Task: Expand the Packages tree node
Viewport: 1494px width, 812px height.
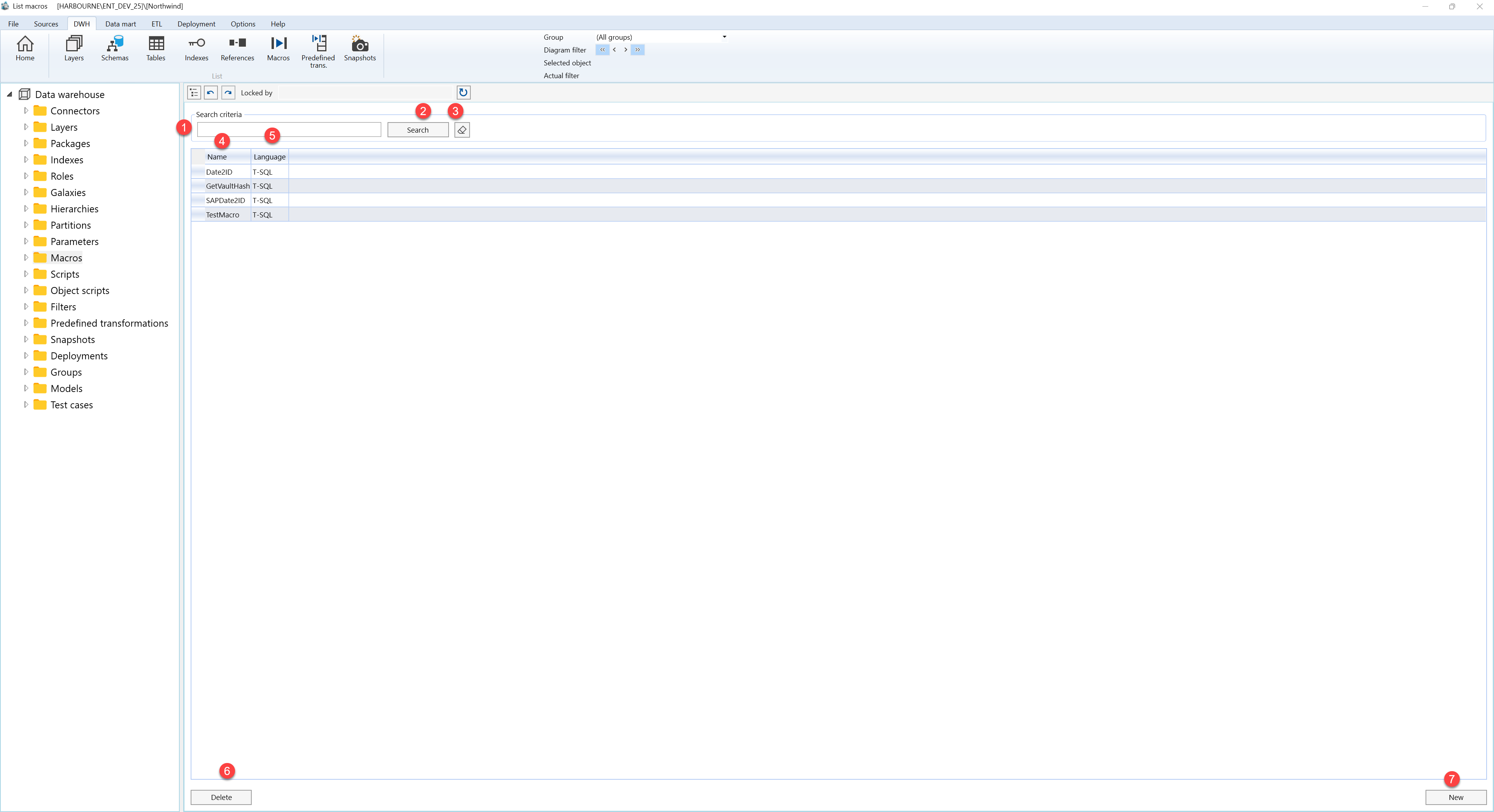Action: (26, 143)
